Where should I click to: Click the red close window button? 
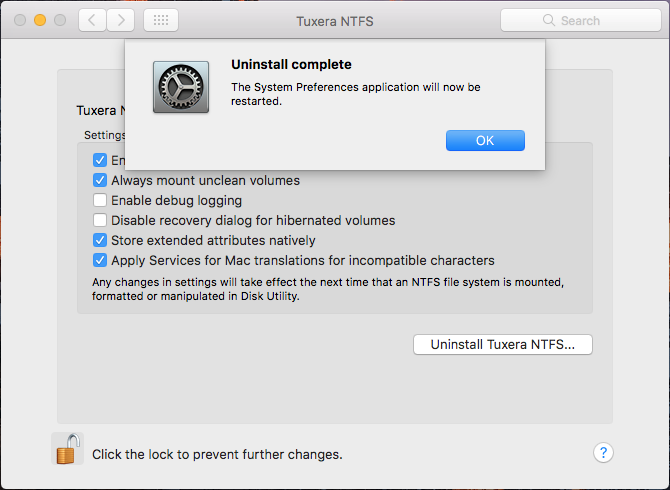[x=20, y=20]
